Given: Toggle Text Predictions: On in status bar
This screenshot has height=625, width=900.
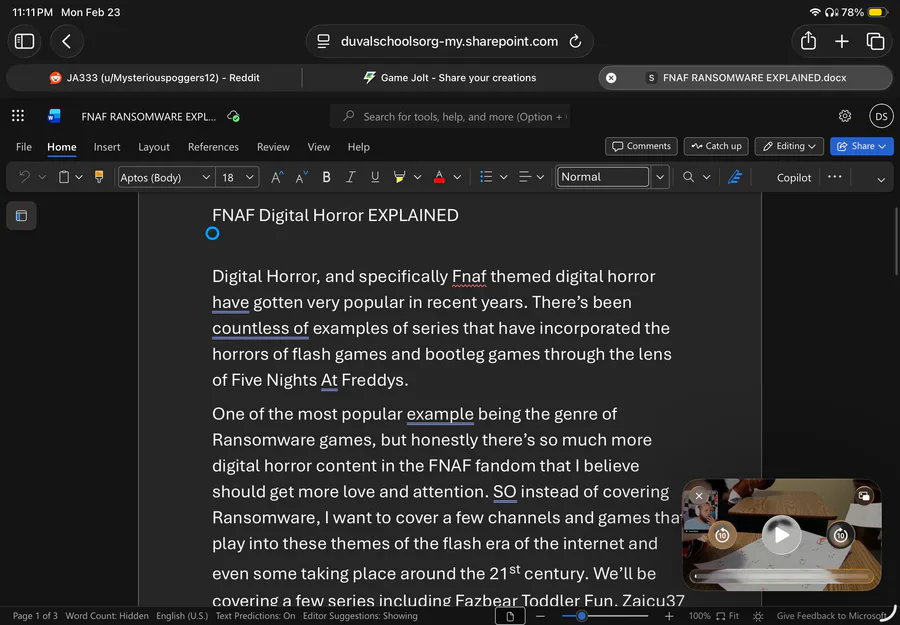Looking at the screenshot, I should (x=255, y=616).
